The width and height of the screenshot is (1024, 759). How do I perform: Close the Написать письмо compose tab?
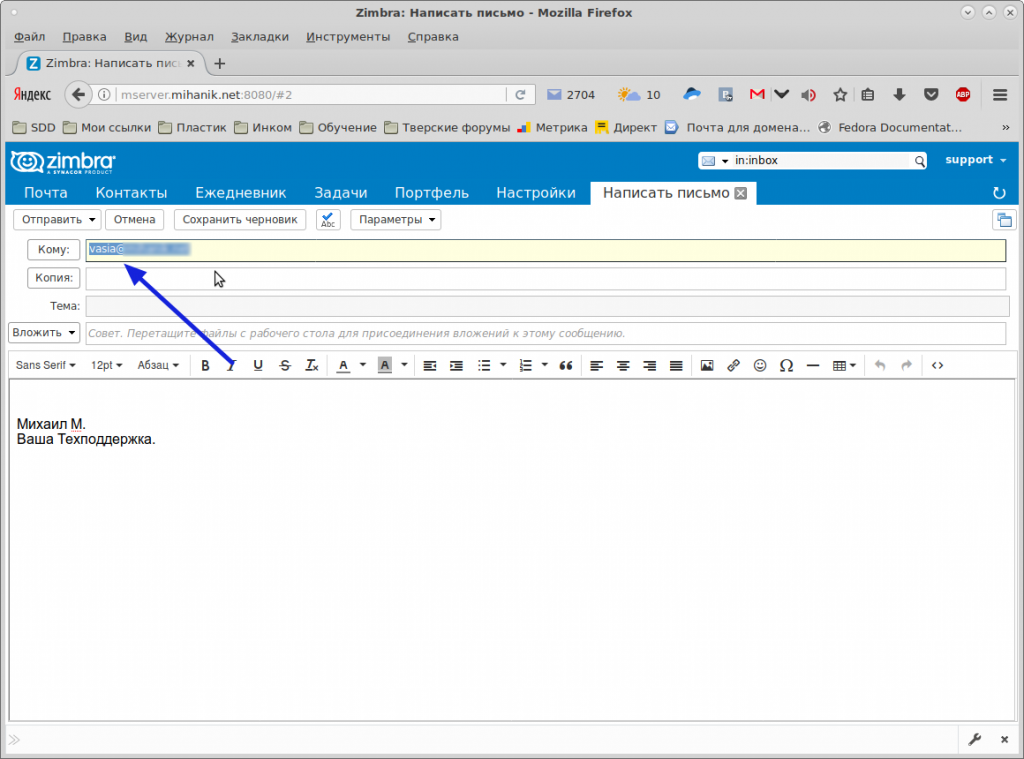(741, 193)
